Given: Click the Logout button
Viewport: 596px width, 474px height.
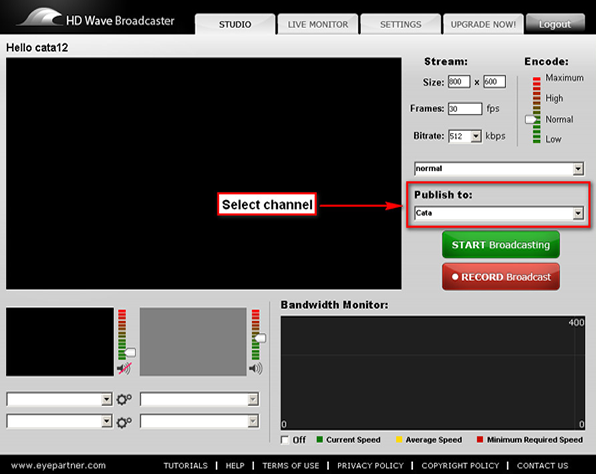Looking at the screenshot, I should pyautogui.click(x=555, y=24).
